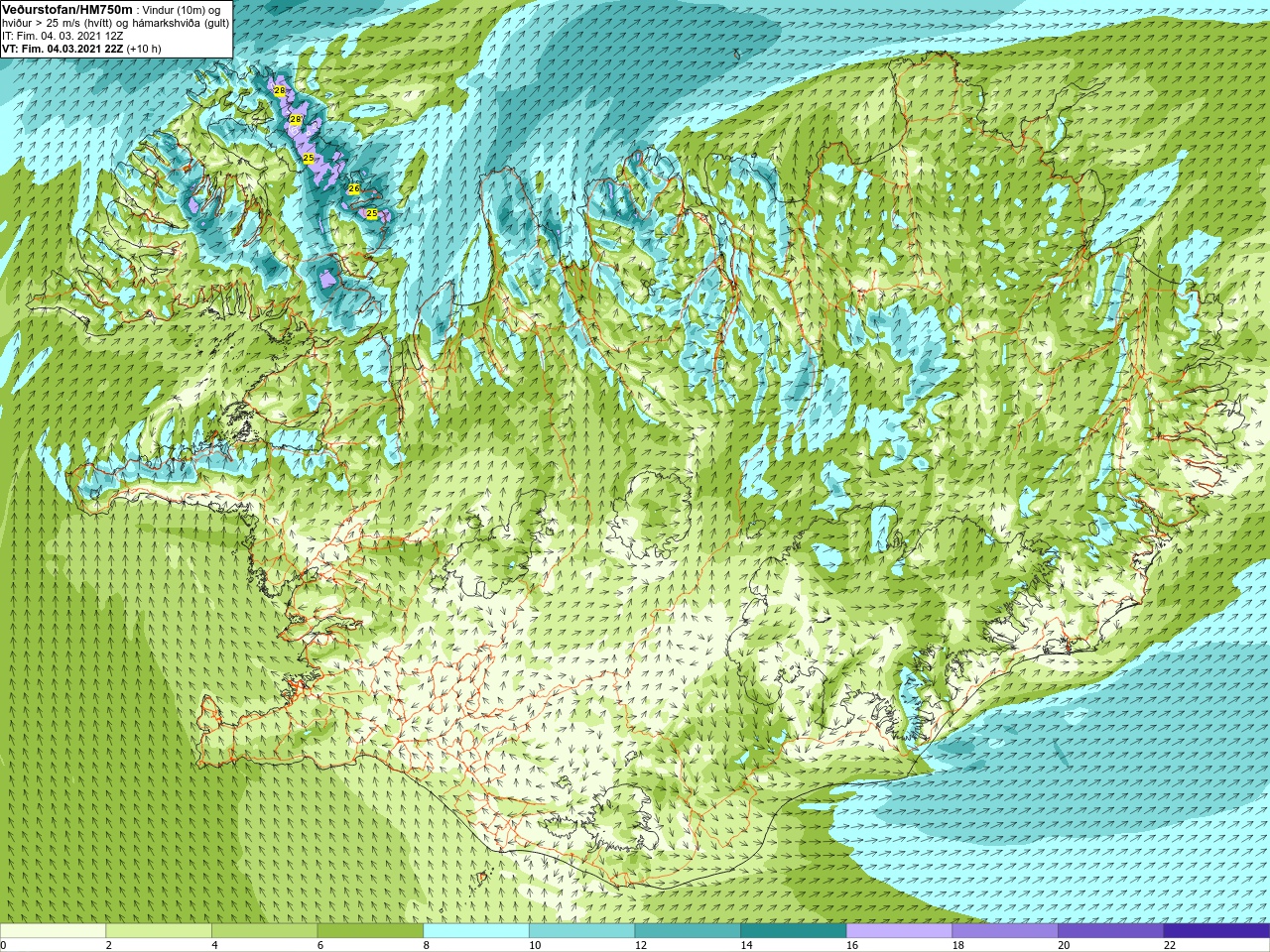Select the 2–4 m/s light green legend swatch

coord(159,931)
